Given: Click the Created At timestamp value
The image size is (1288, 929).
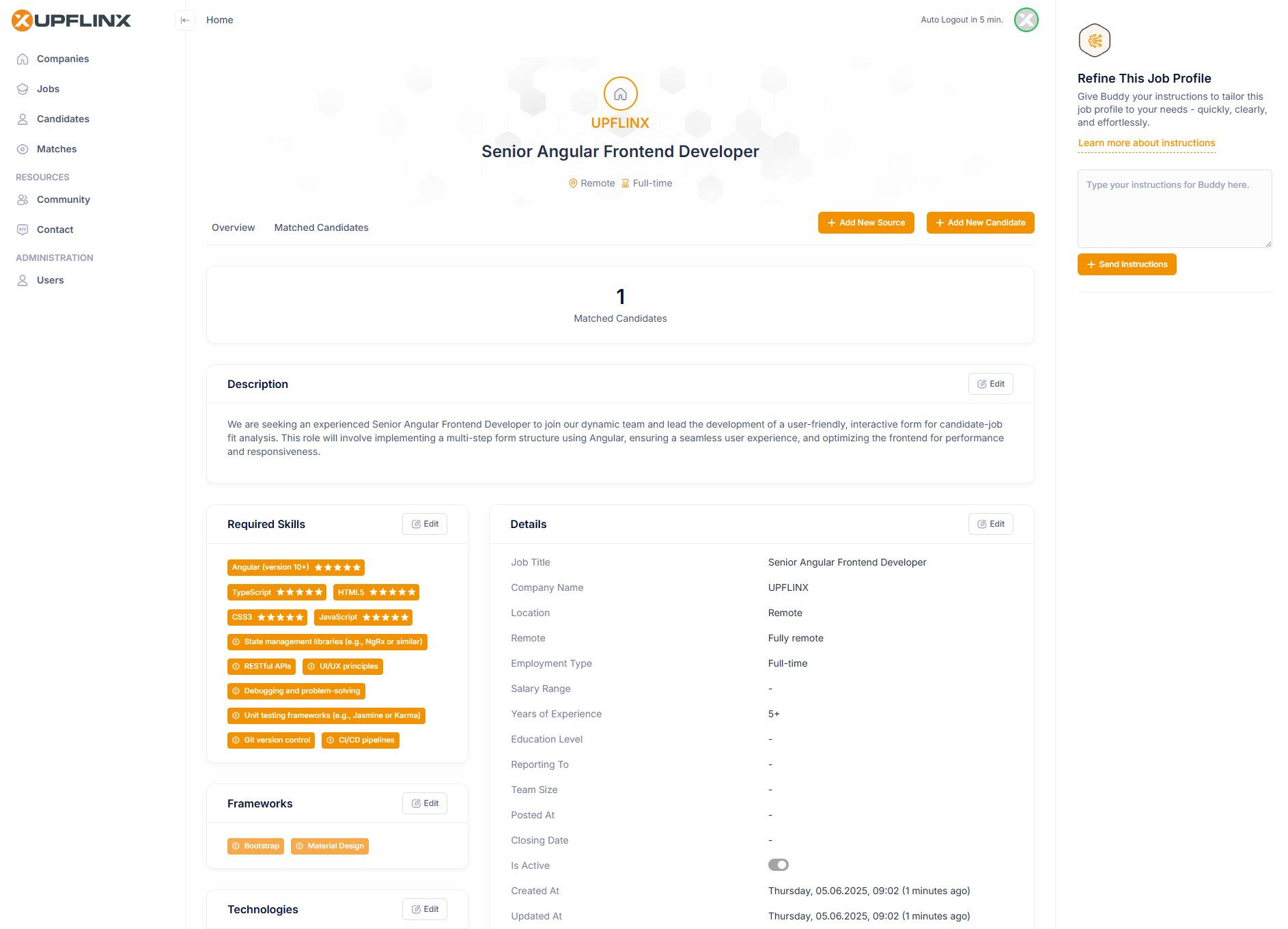Looking at the screenshot, I should pos(869,891).
